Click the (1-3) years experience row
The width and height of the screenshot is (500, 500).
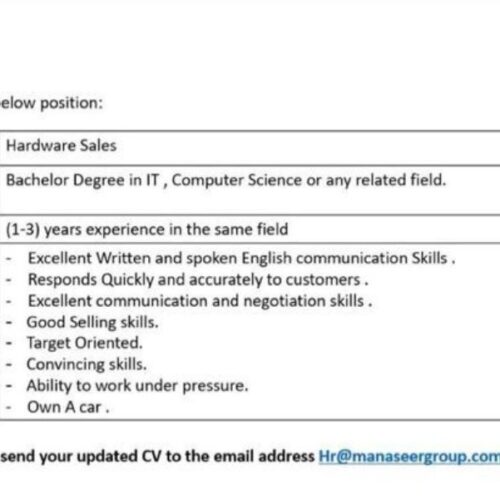point(250,229)
